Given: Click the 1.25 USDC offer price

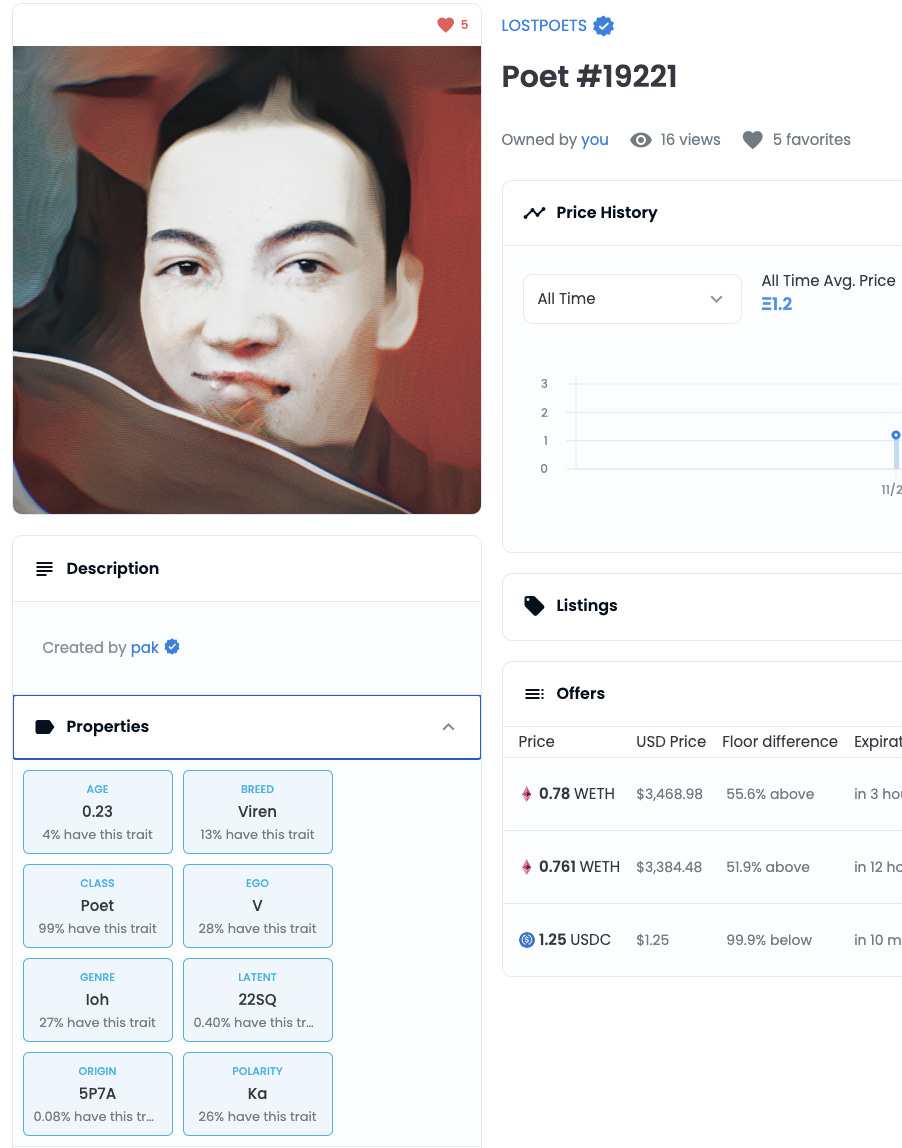Looking at the screenshot, I should click(575, 940).
